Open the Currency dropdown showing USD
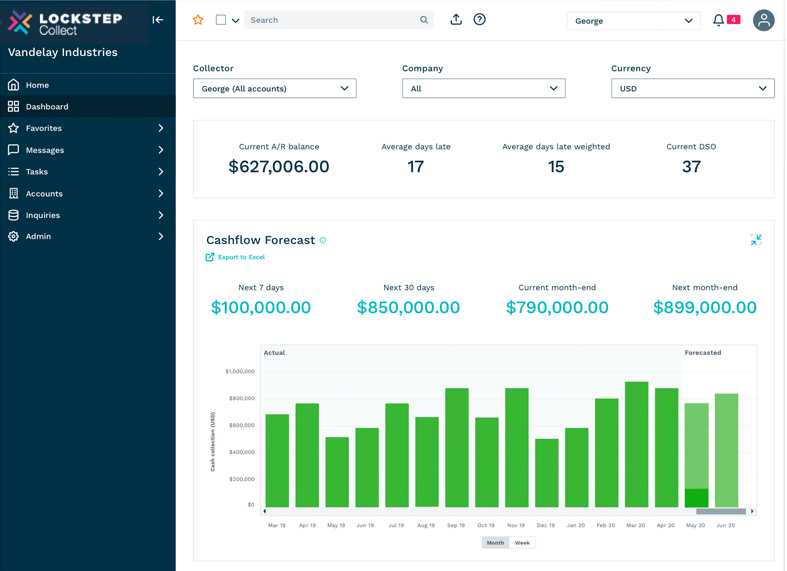Viewport: 787px width, 571px height. pos(692,89)
